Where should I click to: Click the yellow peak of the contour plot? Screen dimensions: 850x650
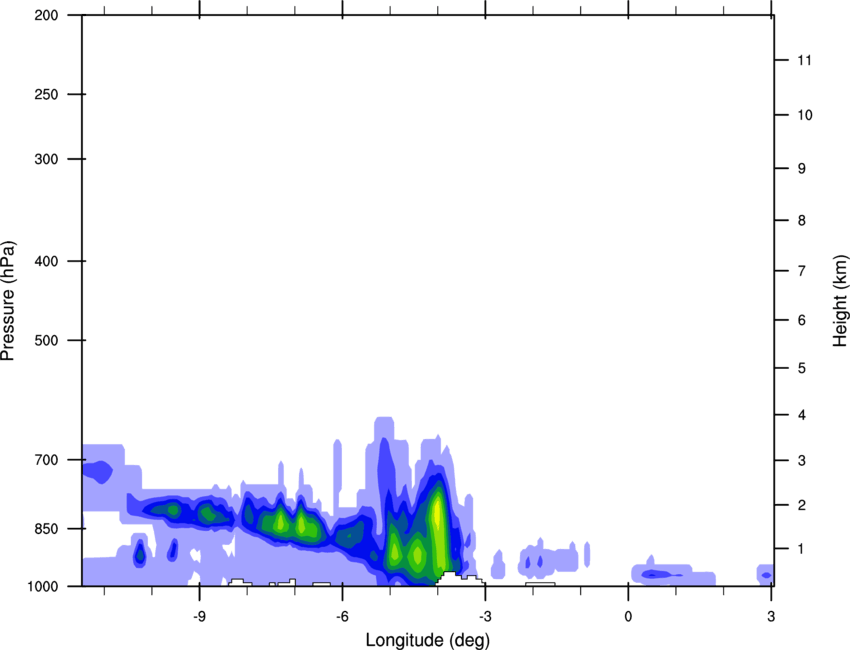click(437, 512)
